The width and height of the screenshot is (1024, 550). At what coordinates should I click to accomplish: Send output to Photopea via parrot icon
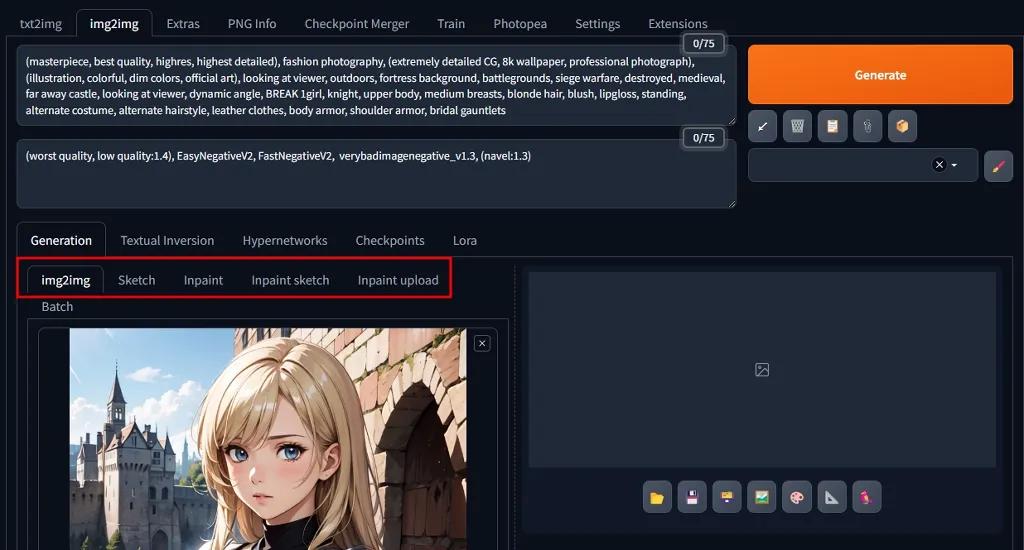click(x=867, y=497)
